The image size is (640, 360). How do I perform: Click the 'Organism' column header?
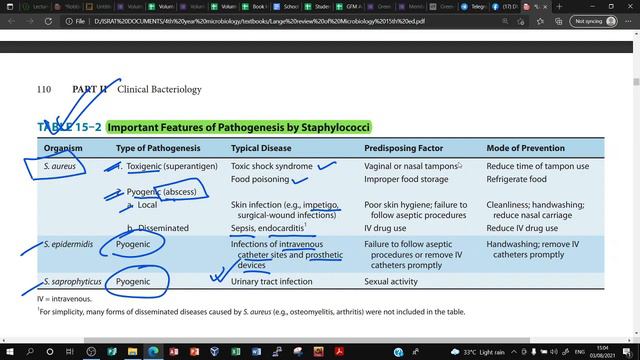[63, 148]
